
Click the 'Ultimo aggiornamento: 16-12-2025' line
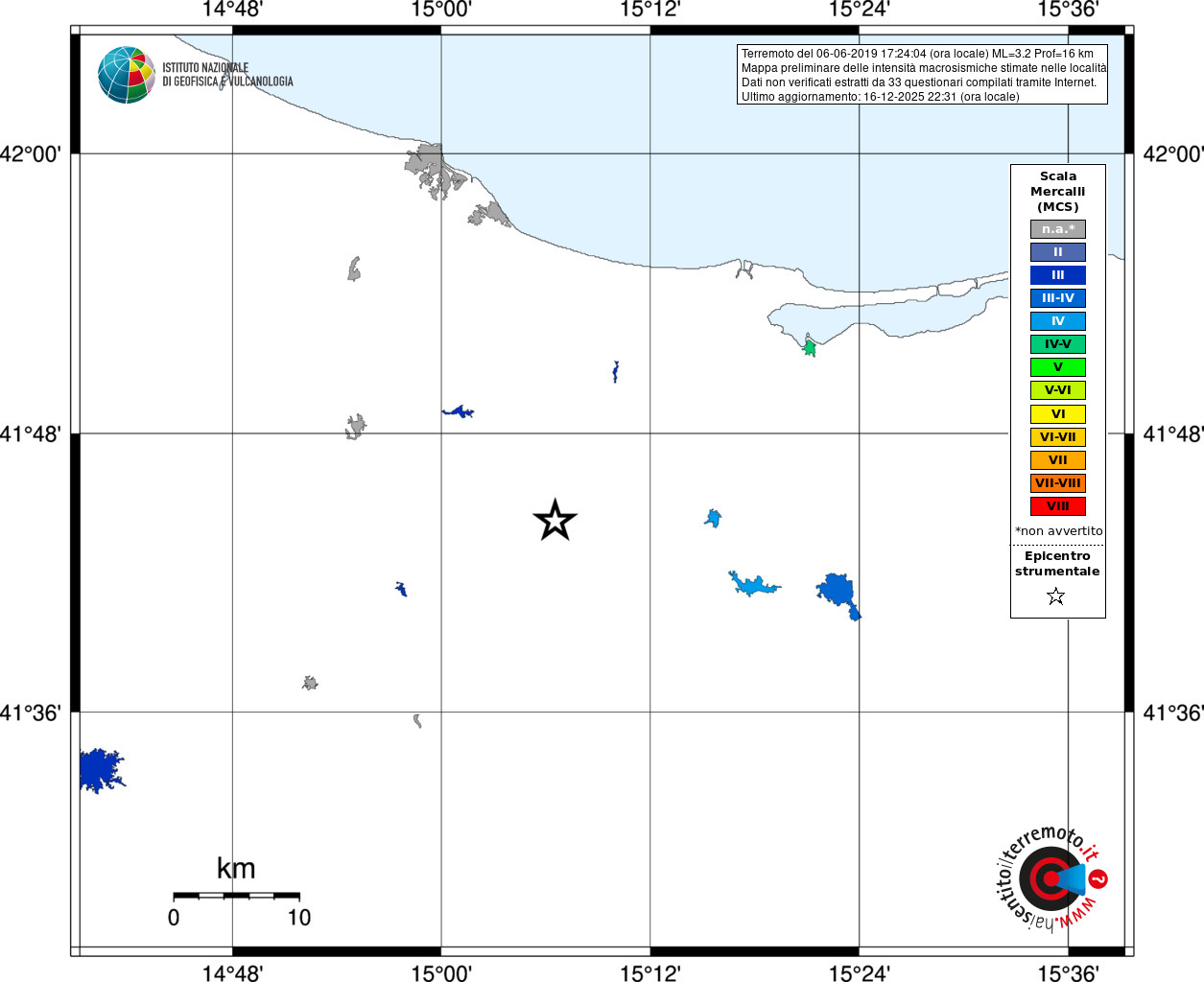coord(881,97)
